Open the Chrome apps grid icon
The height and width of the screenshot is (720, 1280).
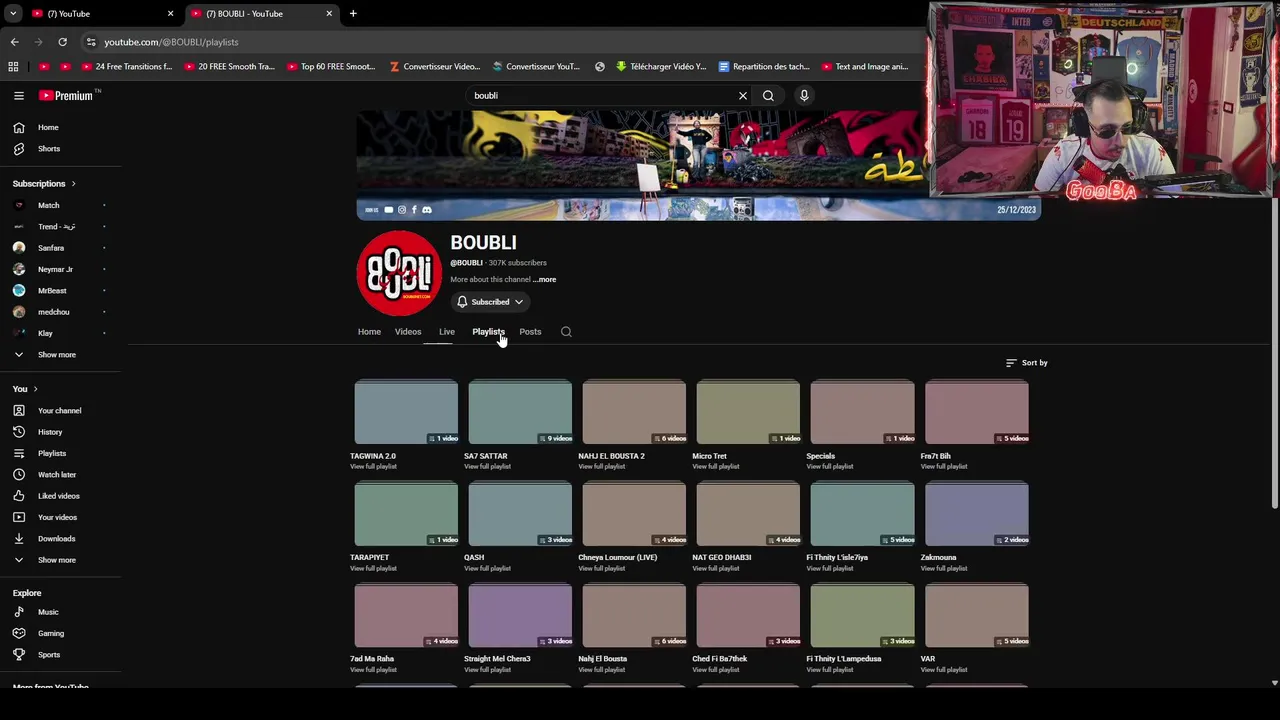13,67
